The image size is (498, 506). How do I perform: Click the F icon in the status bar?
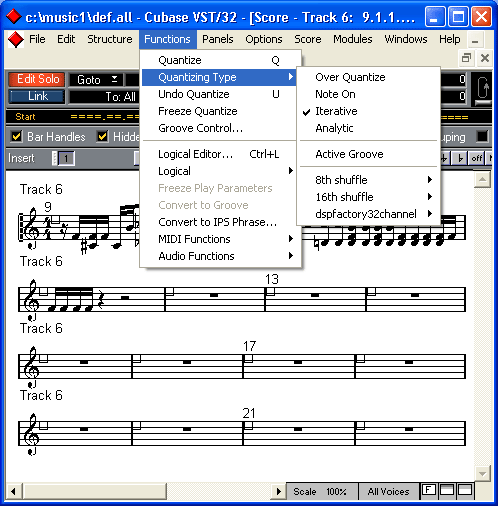[x=428, y=490]
